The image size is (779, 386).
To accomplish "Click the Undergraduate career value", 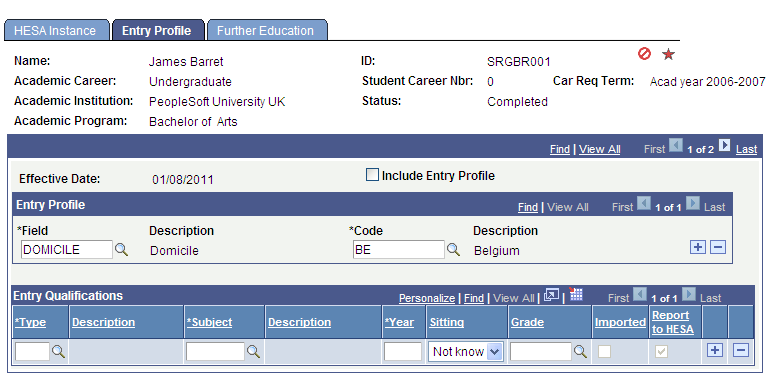I will 190,81.
